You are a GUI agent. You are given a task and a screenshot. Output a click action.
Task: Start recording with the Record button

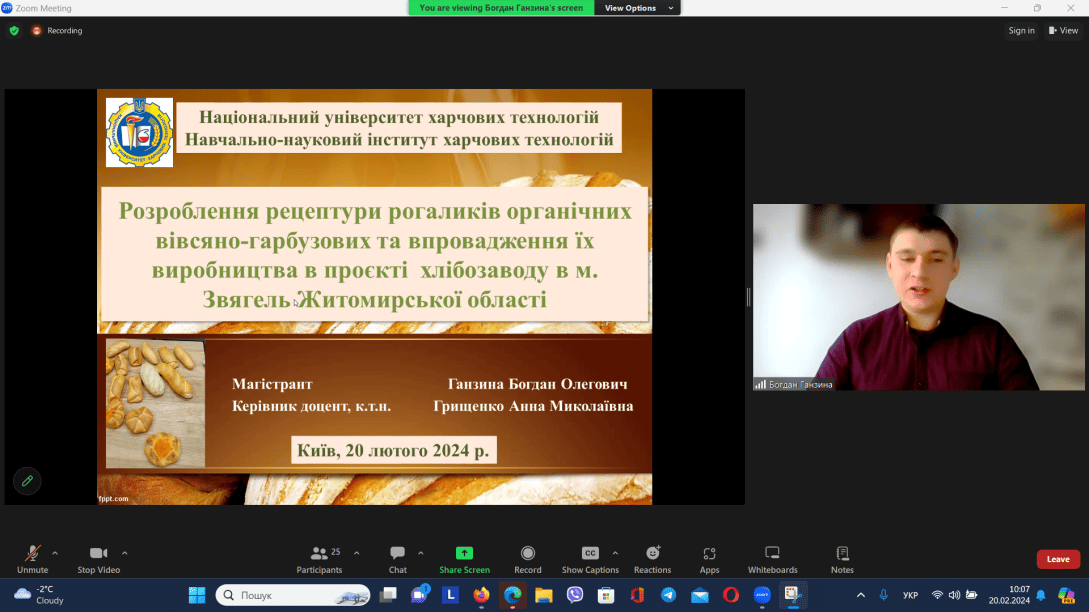528,559
